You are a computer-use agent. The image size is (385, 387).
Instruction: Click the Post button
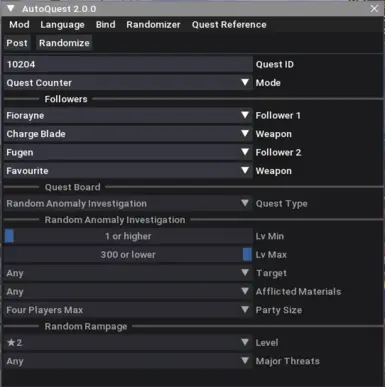(x=17, y=43)
